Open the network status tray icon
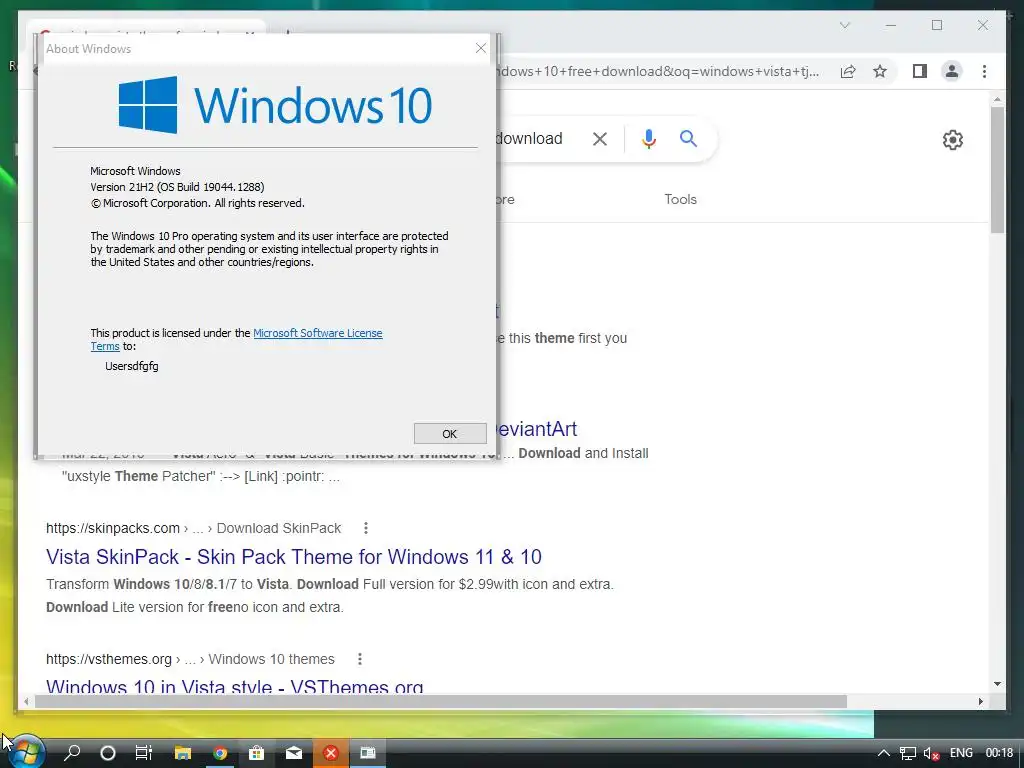 click(x=908, y=753)
